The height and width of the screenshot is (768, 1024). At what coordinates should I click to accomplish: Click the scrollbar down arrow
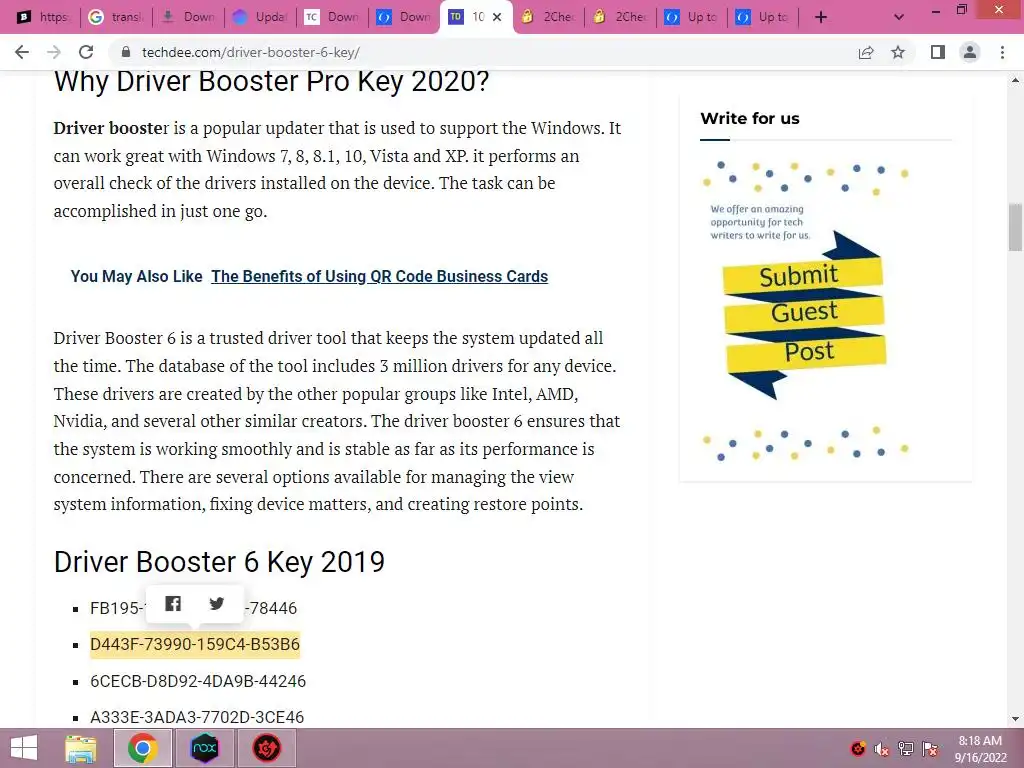click(1015, 719)
